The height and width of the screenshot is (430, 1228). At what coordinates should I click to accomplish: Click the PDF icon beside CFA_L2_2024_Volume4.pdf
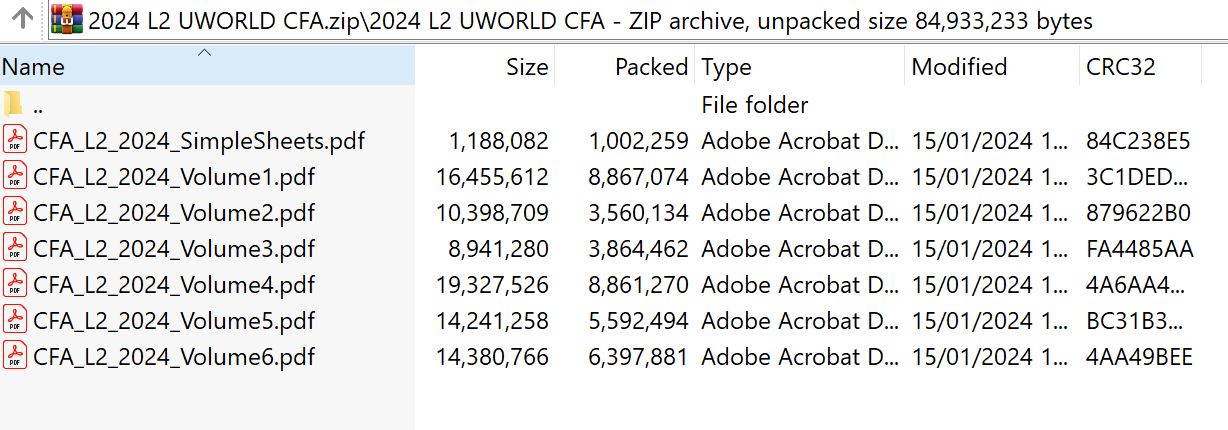coord(14,284)
